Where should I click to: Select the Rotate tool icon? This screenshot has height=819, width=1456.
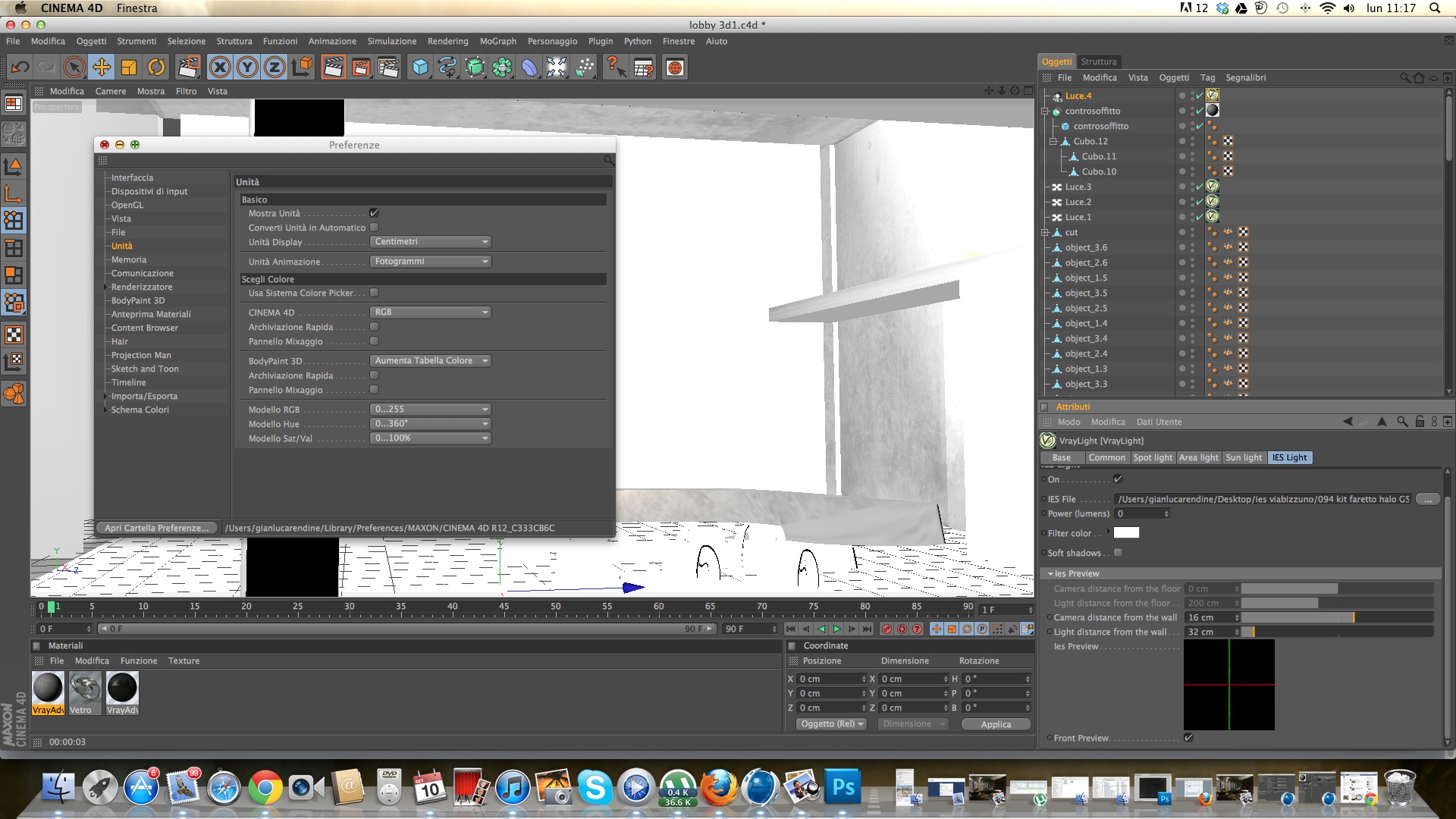click(x=156, y=67)
